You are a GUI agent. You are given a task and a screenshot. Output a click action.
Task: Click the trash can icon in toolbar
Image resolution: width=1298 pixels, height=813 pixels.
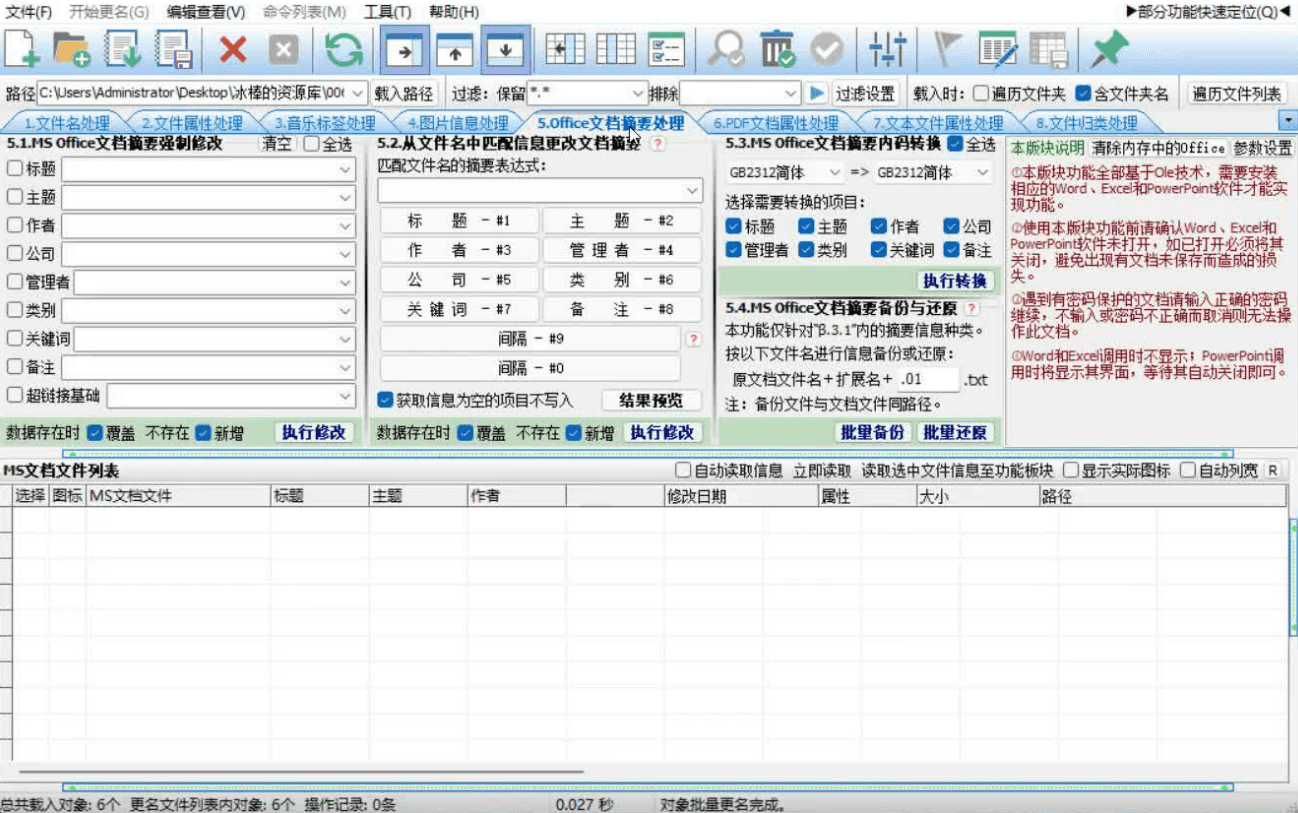pos(776,49)
